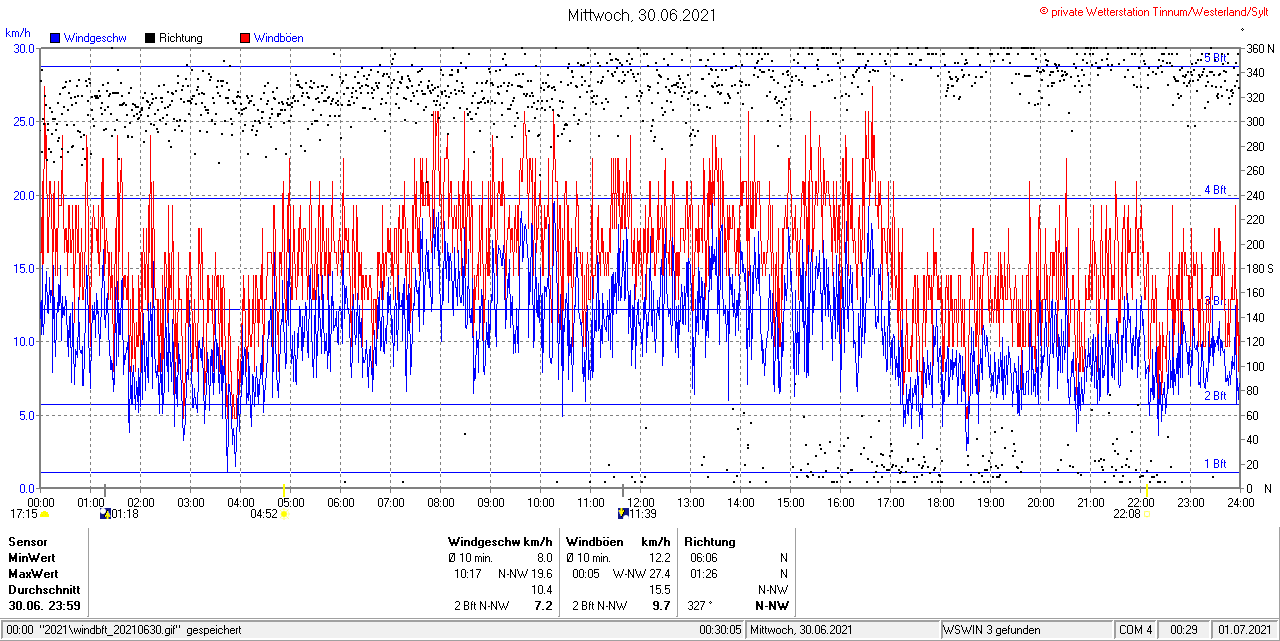Click the '18:00' time axis label
1280x641 pixels.
(x=941, y=502)
